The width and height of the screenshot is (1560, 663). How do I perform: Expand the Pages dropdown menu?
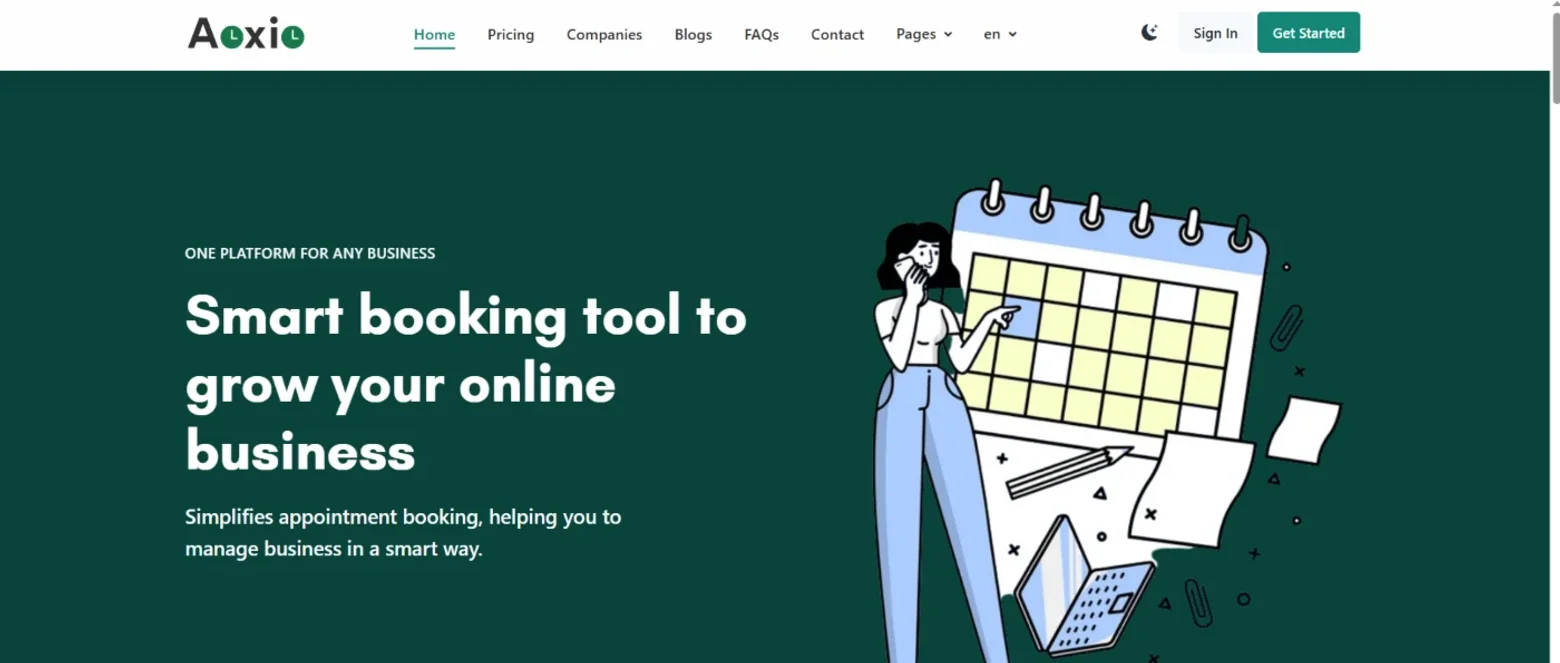[924, 34]
